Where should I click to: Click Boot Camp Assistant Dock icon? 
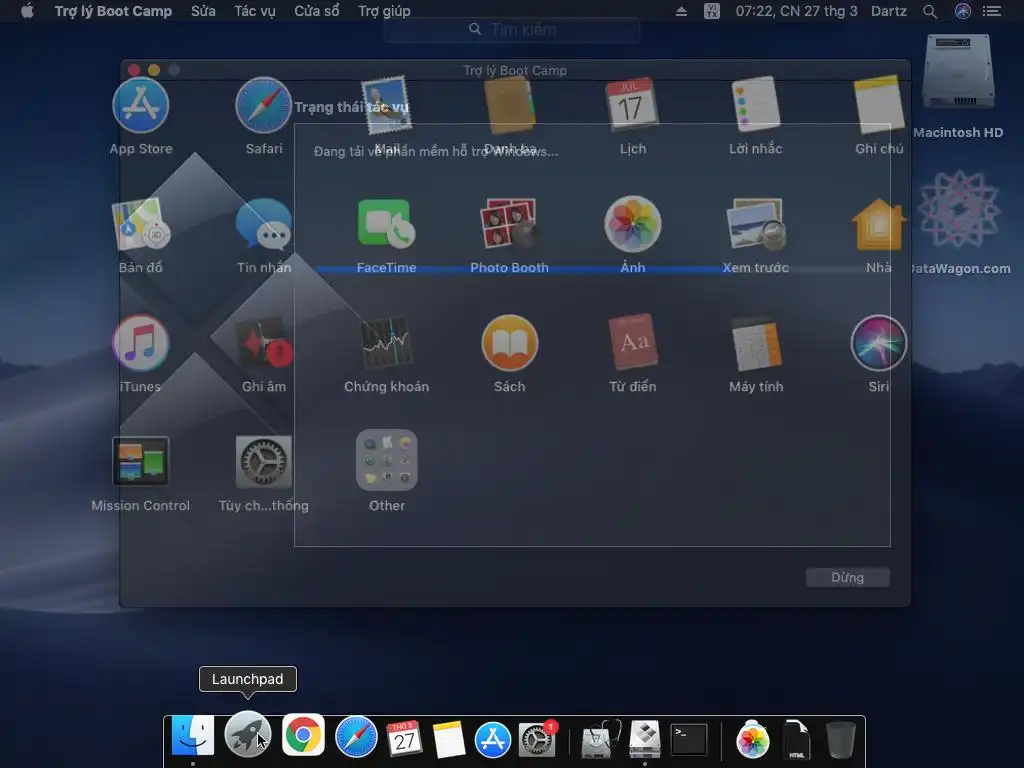(x=645, y=739)
